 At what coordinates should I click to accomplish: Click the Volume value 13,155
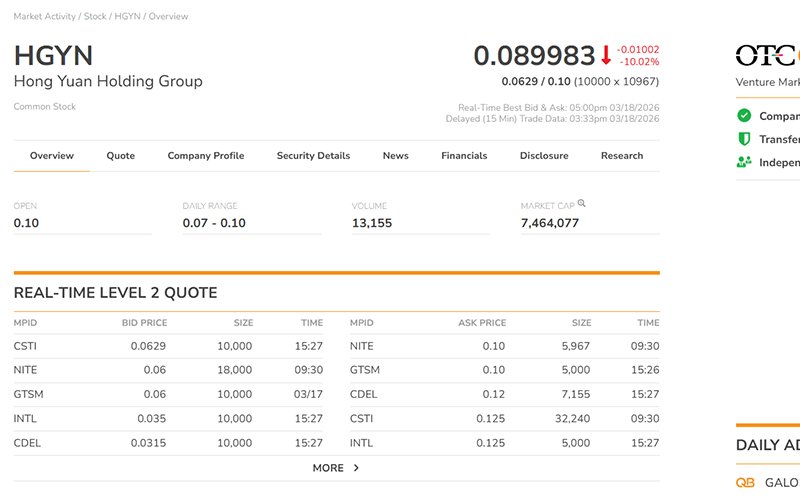click(371, 223)
